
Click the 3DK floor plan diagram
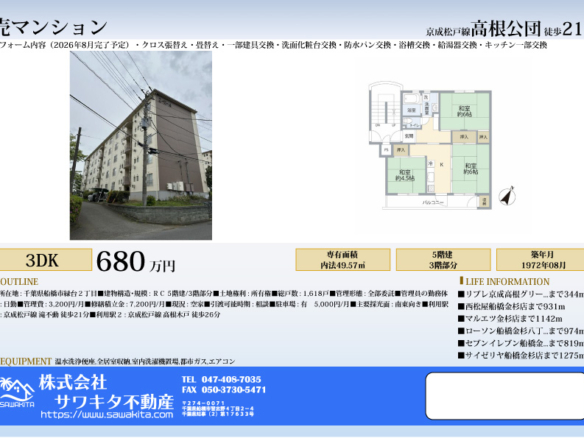pyautogui.click(x=430, y=145)
